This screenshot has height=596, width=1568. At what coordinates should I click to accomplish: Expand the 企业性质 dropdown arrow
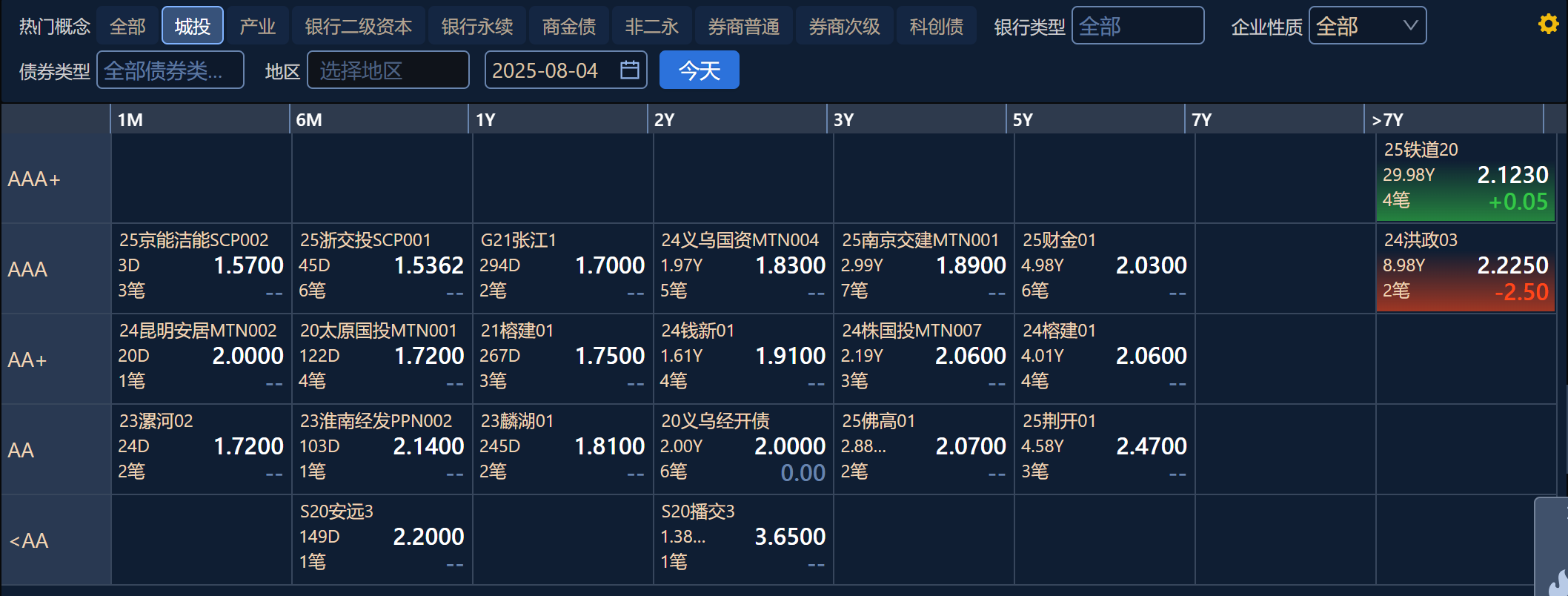1410,26
